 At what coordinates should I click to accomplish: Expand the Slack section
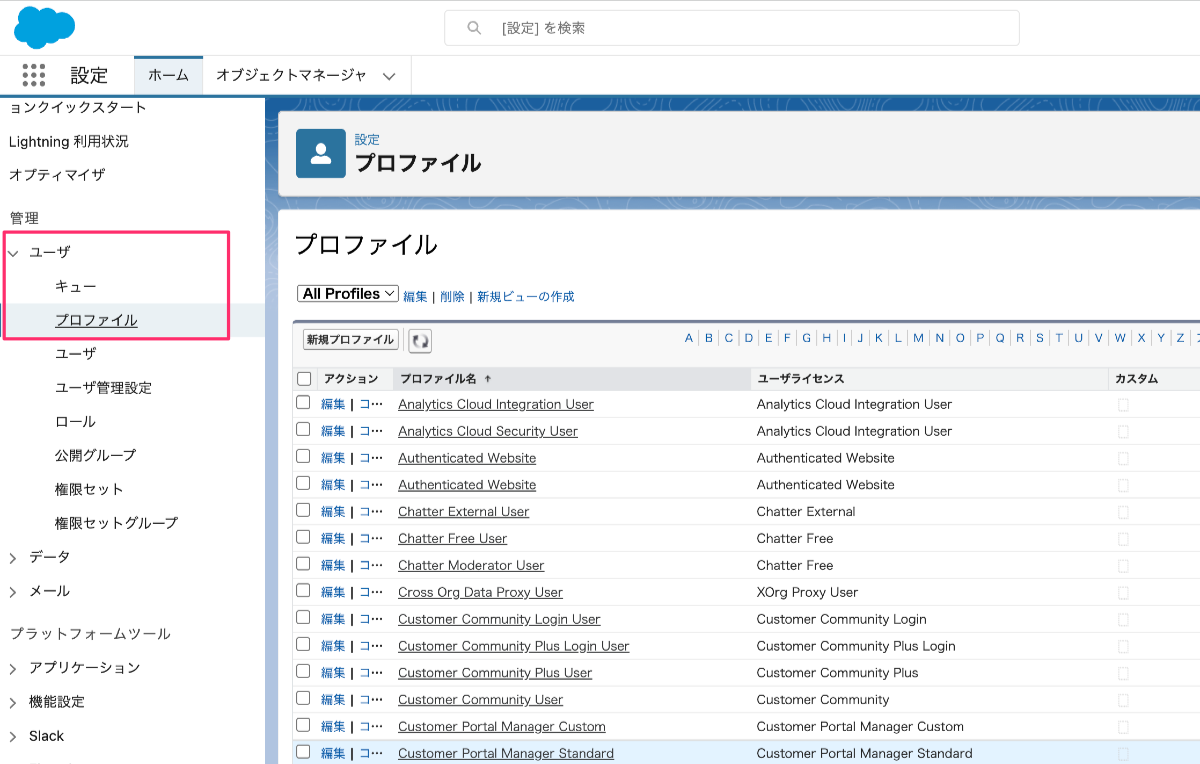click(14, 737)
